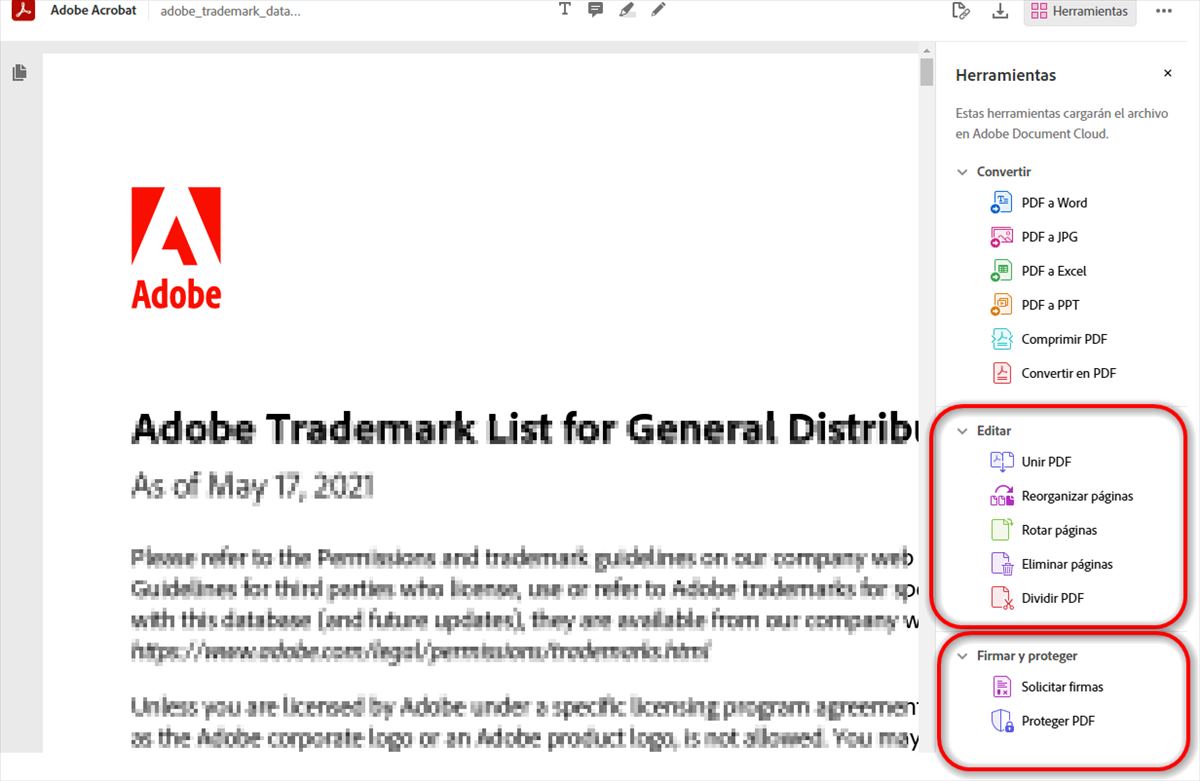Click the Rotar páginas icon
This screenshot has height=781, width=1200.
tap(1002, 530)
